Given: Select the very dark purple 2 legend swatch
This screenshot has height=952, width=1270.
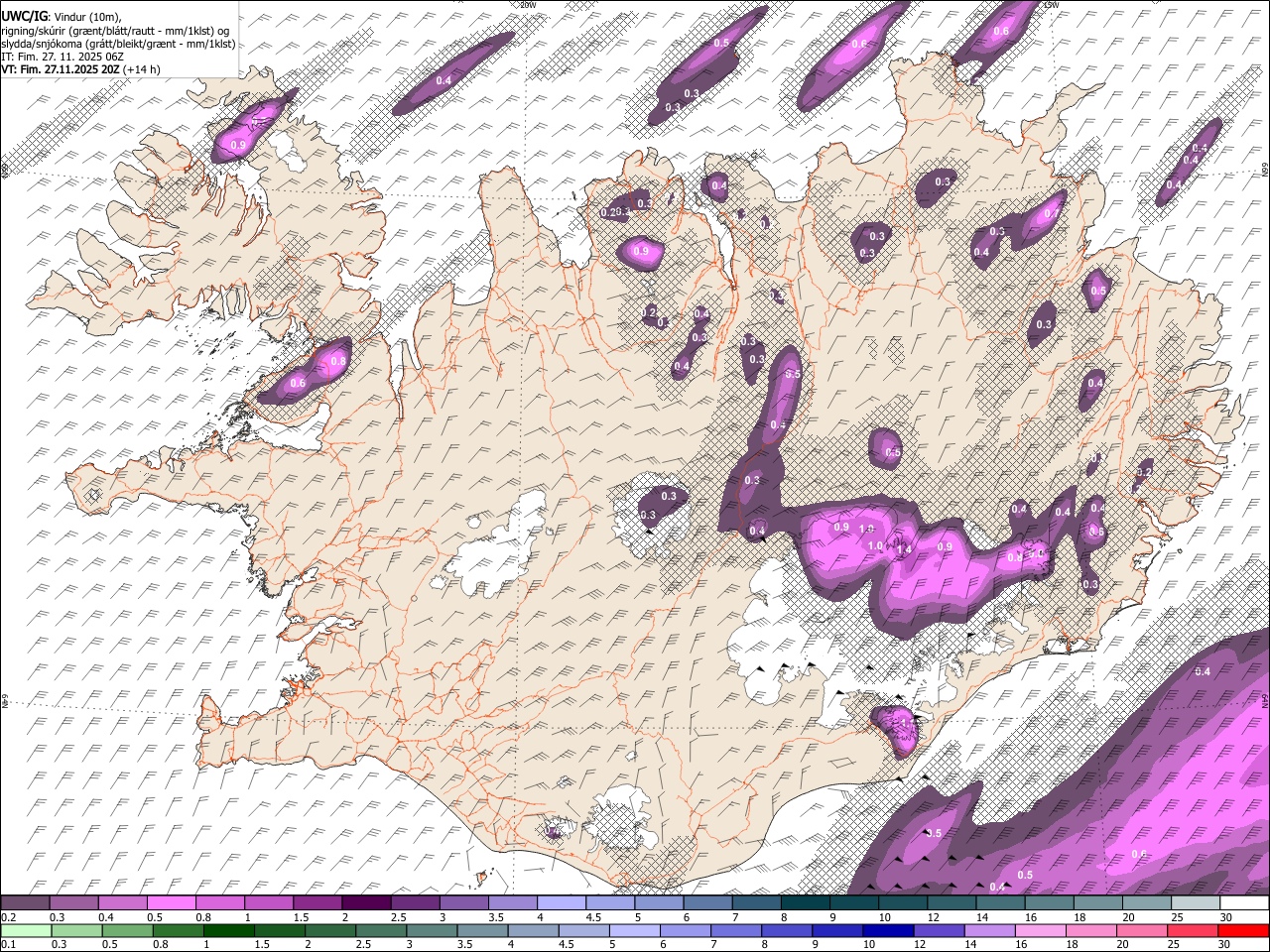Looking at the screenshot, I should coord(366,903).
